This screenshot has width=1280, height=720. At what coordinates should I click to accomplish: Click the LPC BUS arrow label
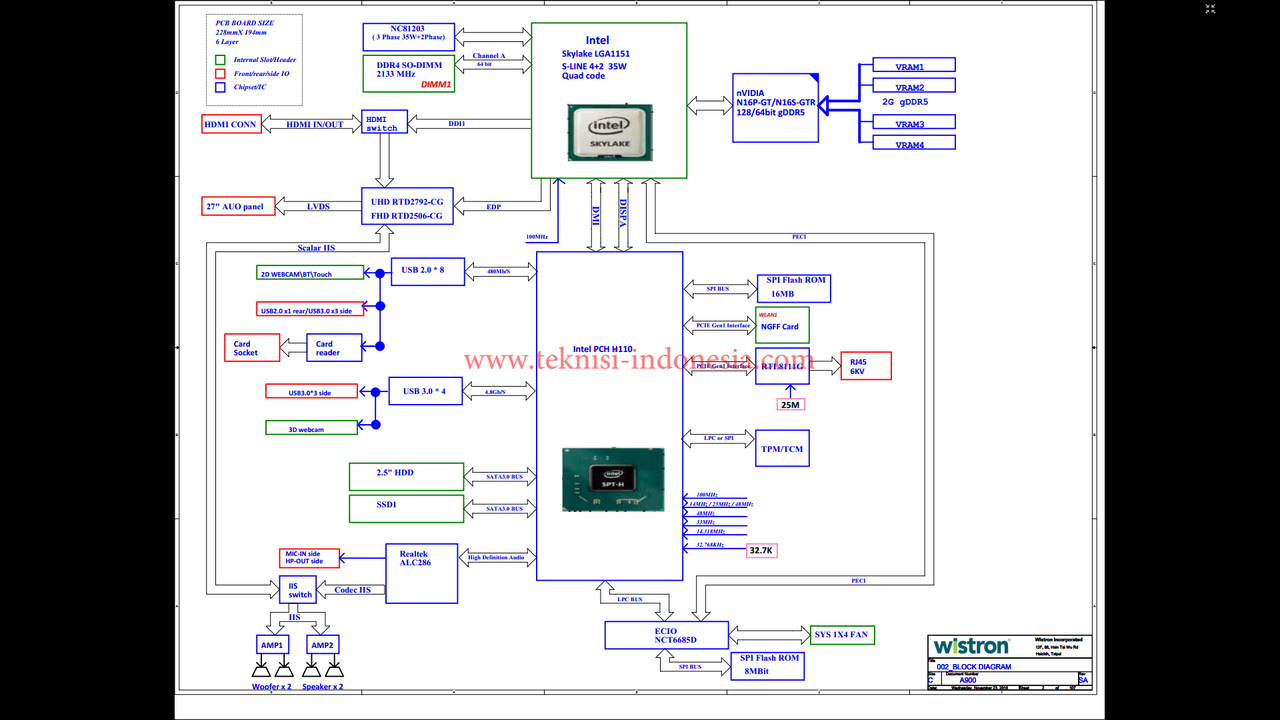pos(629,599)
